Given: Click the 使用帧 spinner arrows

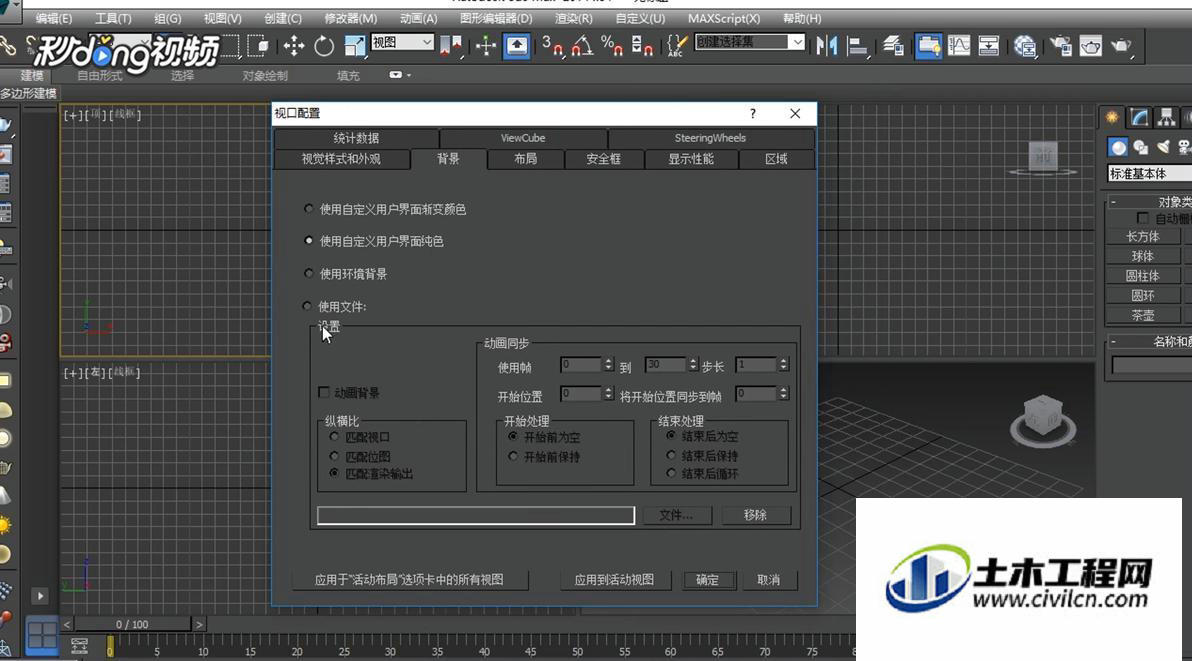Looking at the screenshot, I should pyautogui.click(x=608, y=365).
